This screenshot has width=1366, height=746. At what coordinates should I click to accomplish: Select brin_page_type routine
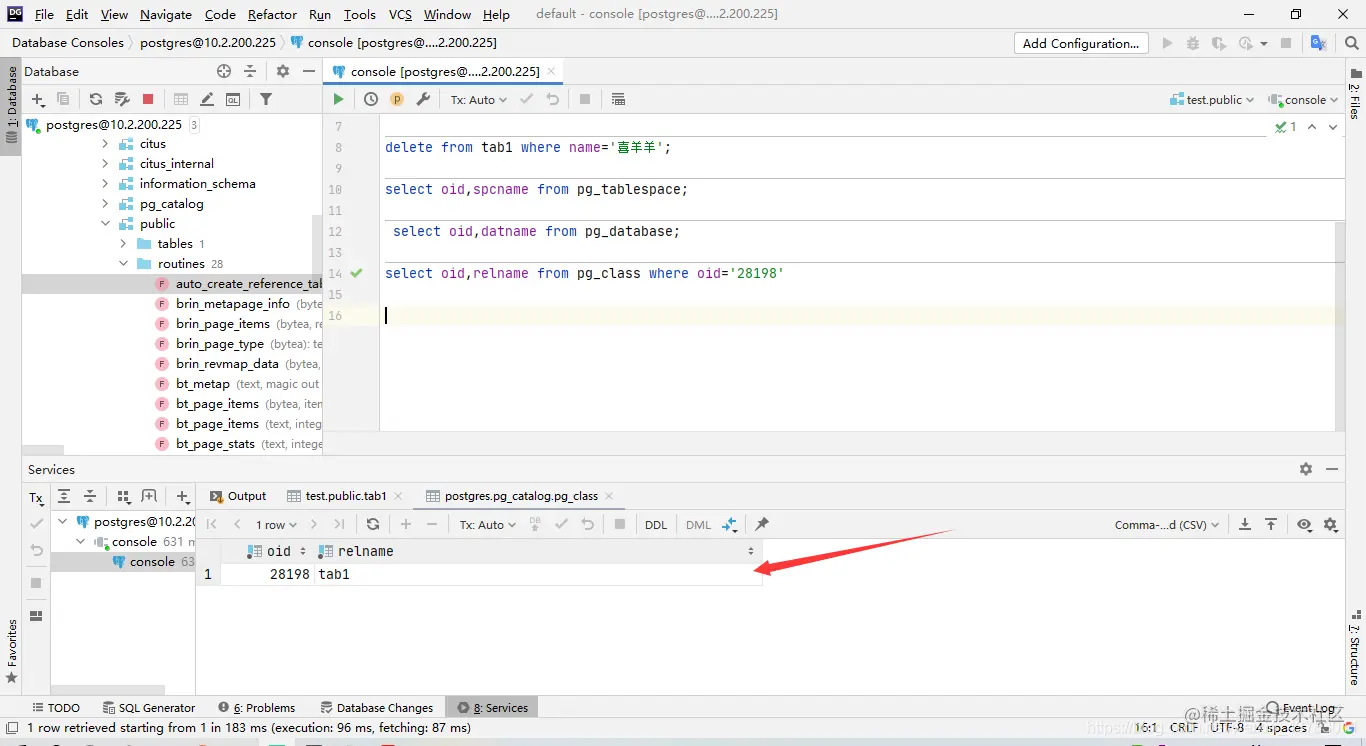click(220, 344)
